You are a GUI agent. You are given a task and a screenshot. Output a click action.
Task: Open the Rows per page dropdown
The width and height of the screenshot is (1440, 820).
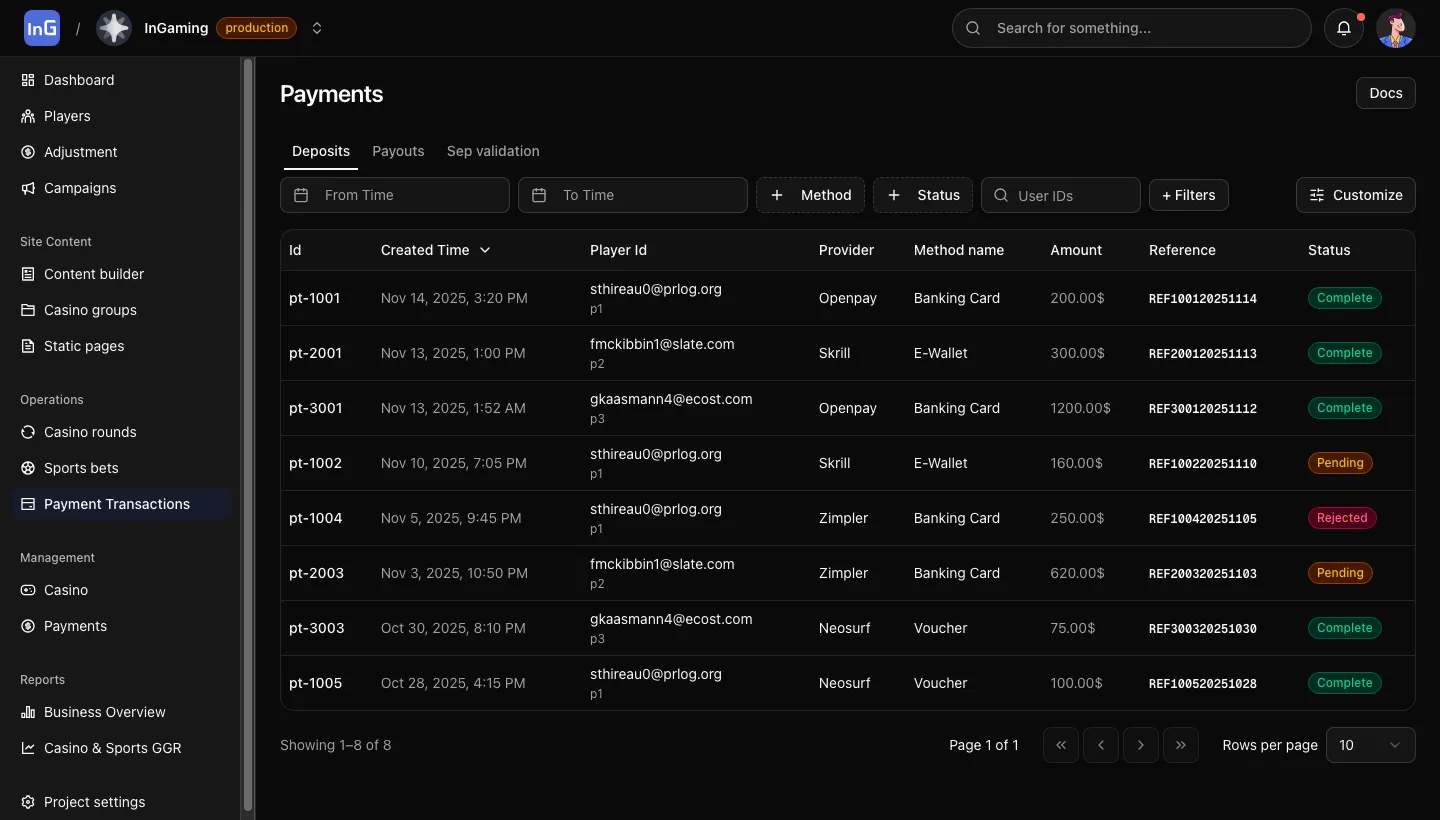click(1370, 745)
